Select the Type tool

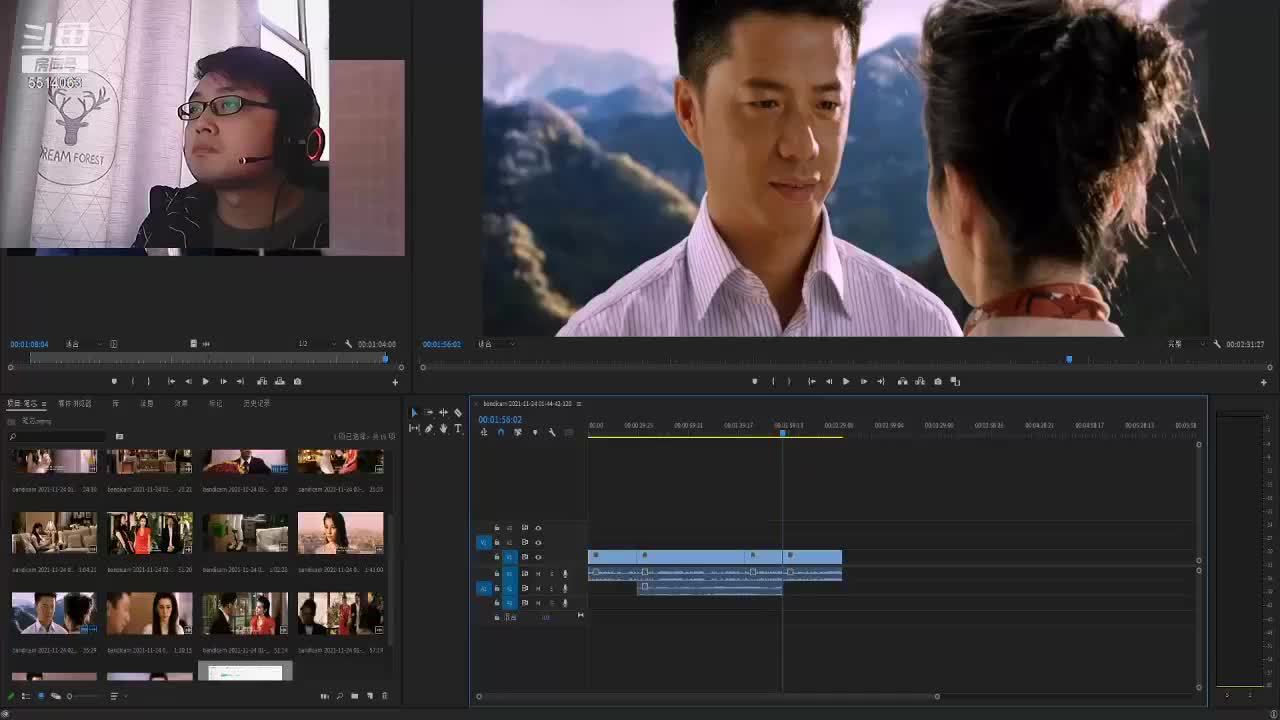[458, 429]
